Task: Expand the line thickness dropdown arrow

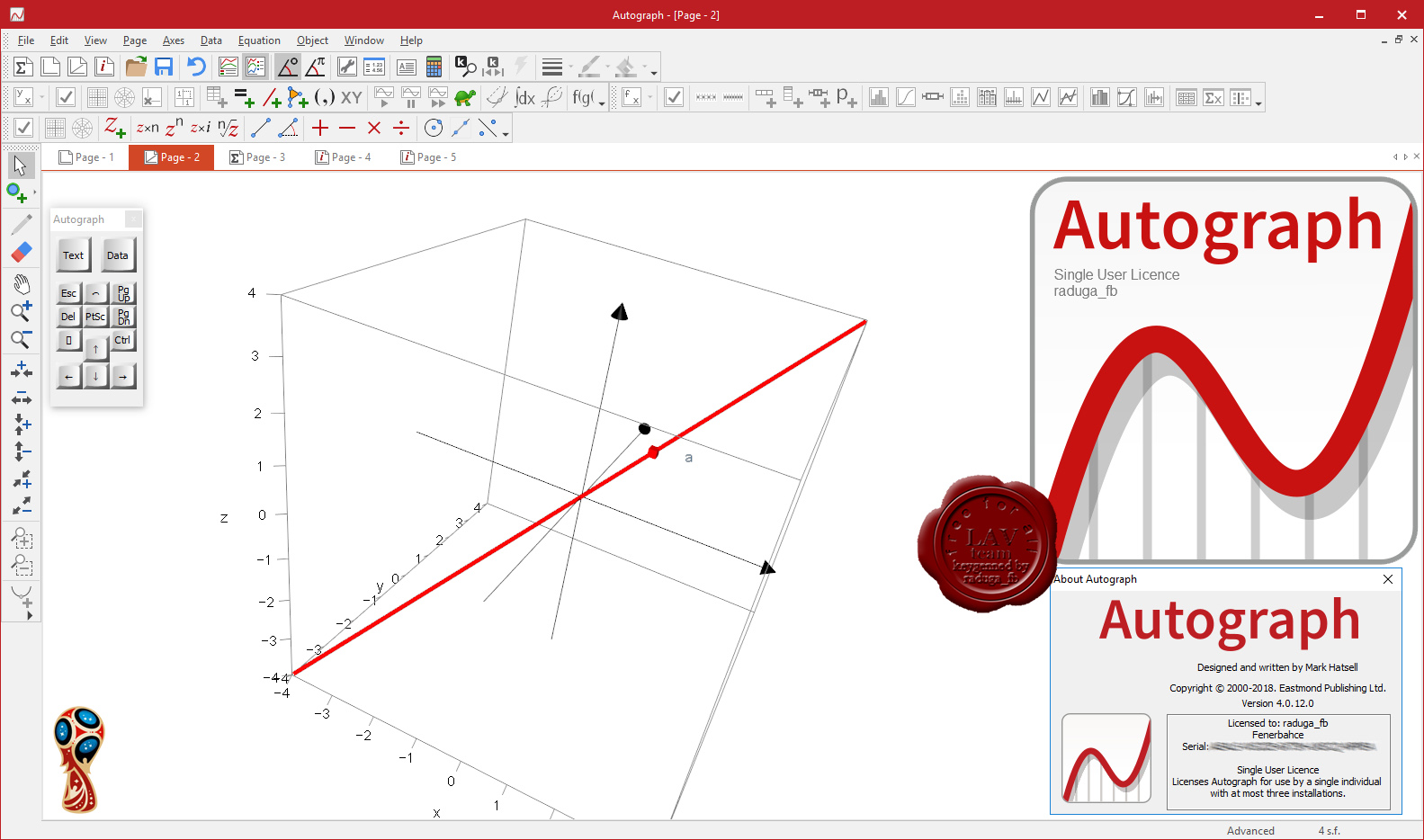Action: pyautogui.click(x=570, y=67)
